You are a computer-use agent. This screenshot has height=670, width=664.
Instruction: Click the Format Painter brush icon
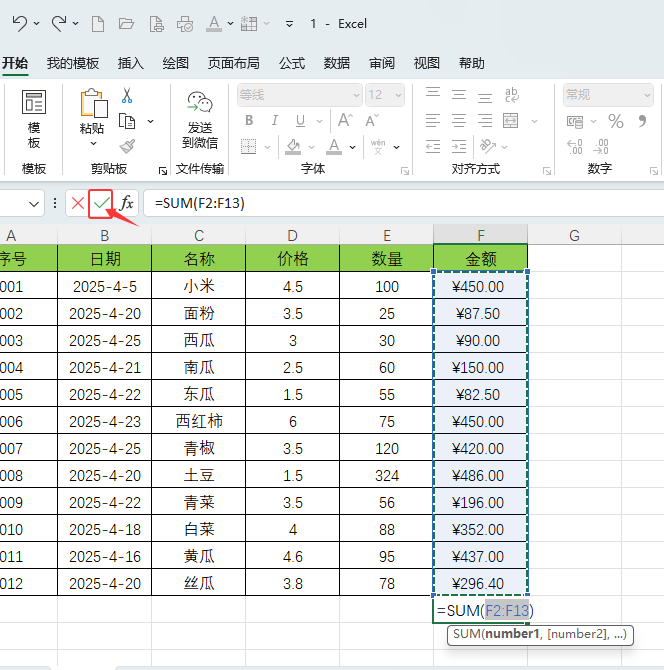click(127, 146)
